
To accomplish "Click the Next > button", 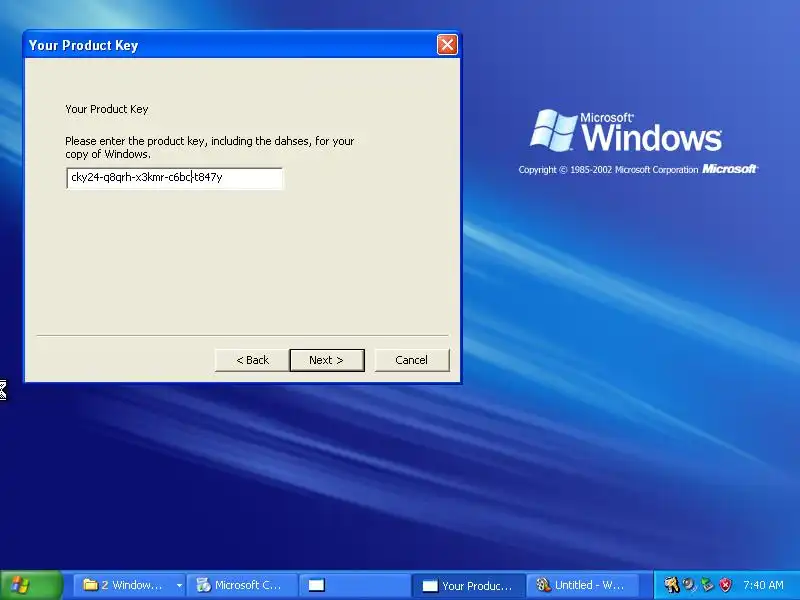I will 327,360.
